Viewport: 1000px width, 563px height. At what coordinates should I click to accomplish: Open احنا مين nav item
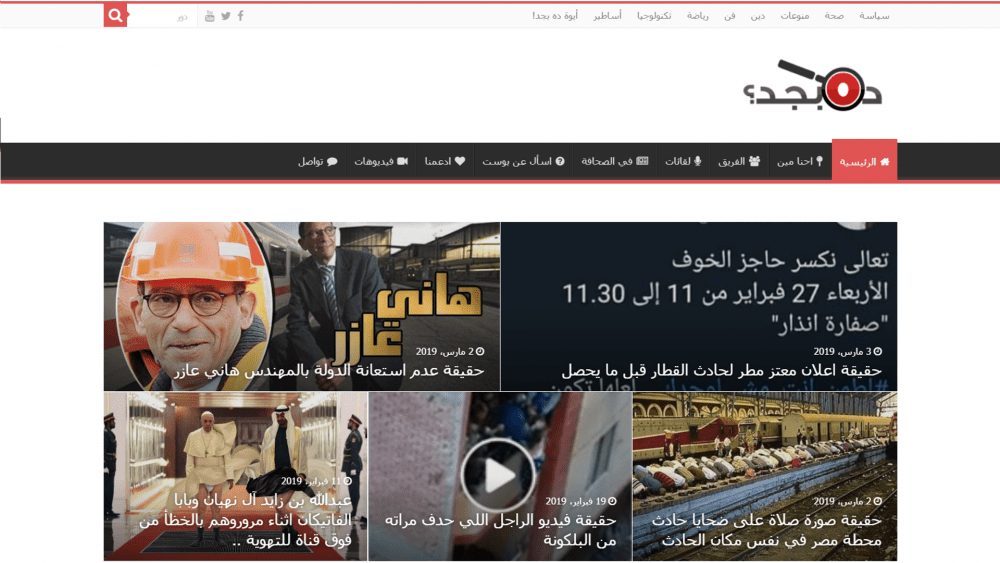pyautogui.click(x=800, y=161)
